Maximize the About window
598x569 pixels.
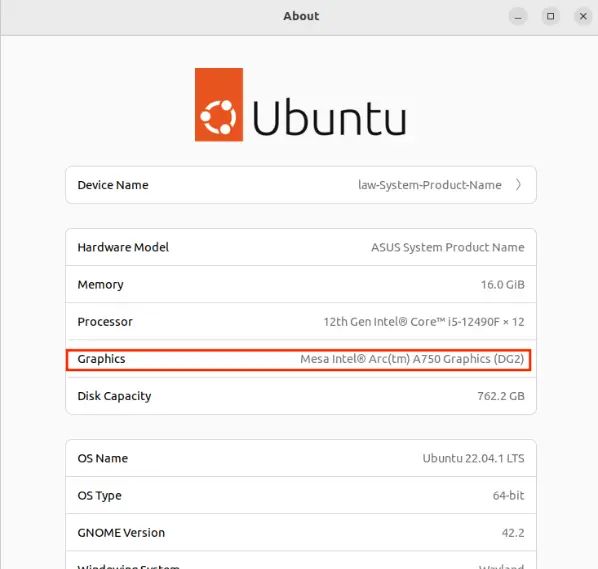[550, 16]
